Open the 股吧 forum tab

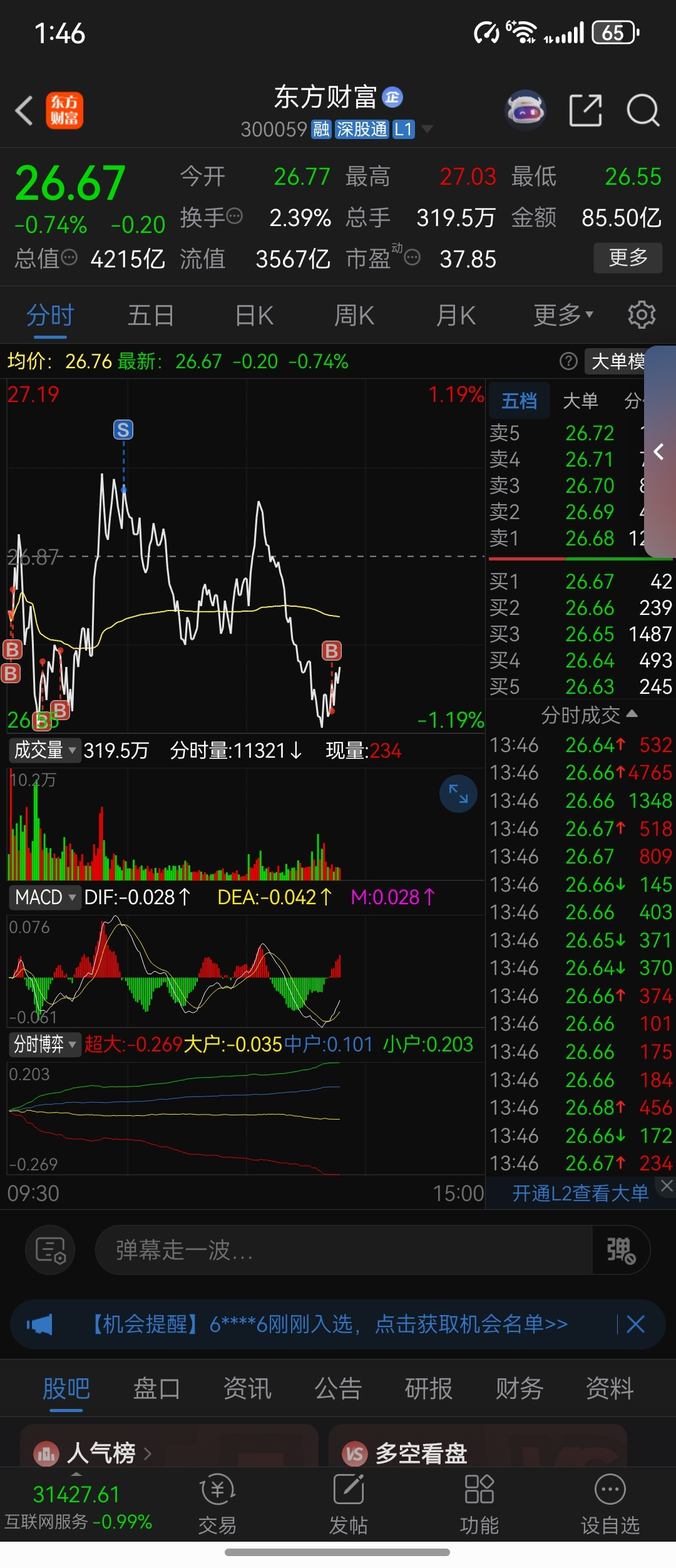tap(66, 1389)
